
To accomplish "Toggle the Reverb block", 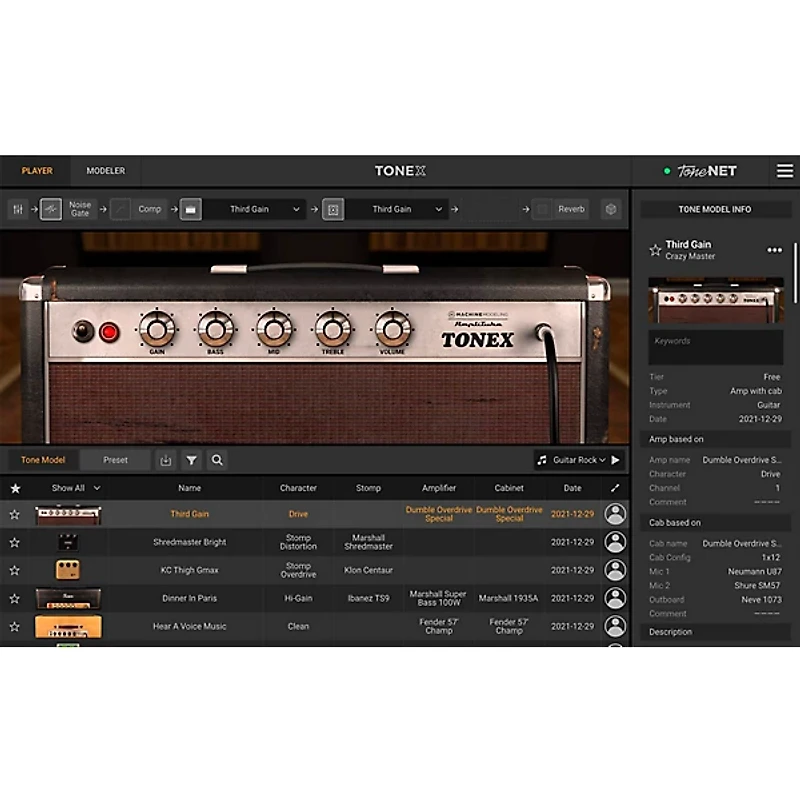I will click(x=542, y=209).
